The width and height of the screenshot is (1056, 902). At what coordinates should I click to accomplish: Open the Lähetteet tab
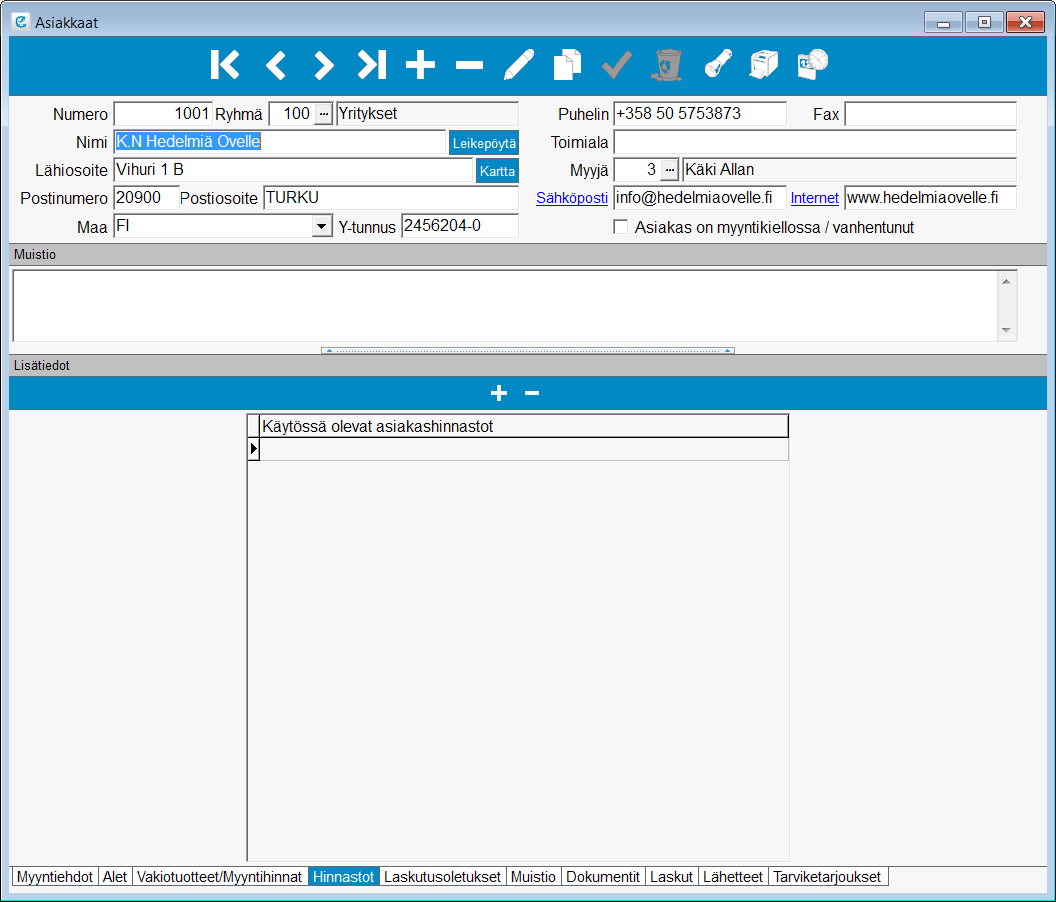point(733,877)
